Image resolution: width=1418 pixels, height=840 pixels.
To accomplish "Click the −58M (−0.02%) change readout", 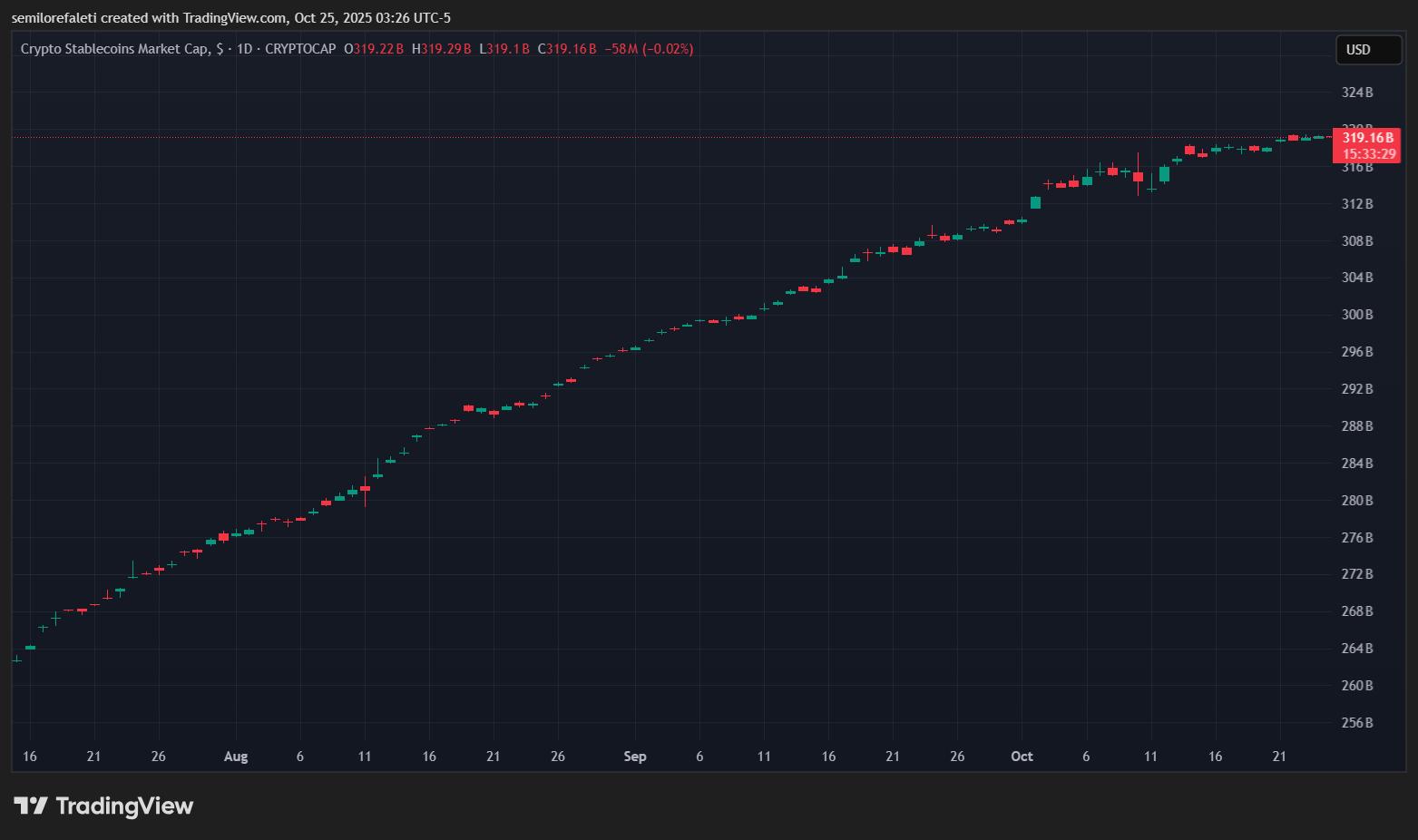I will click(649, 49).
